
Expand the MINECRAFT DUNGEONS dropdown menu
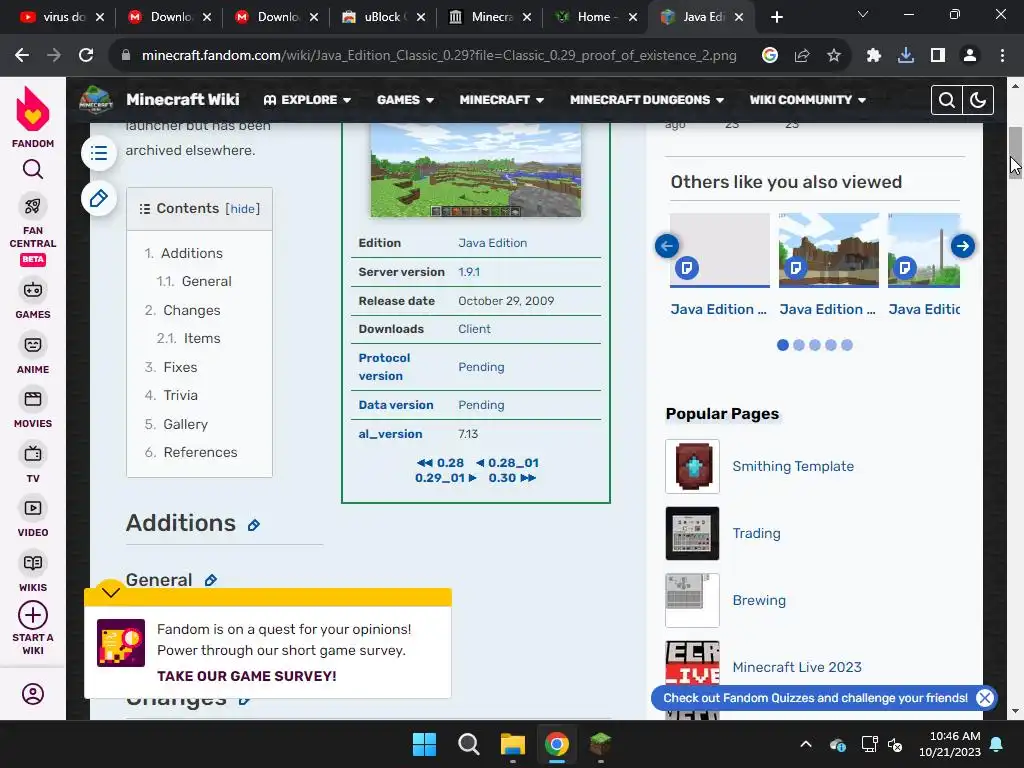point(647,100)
